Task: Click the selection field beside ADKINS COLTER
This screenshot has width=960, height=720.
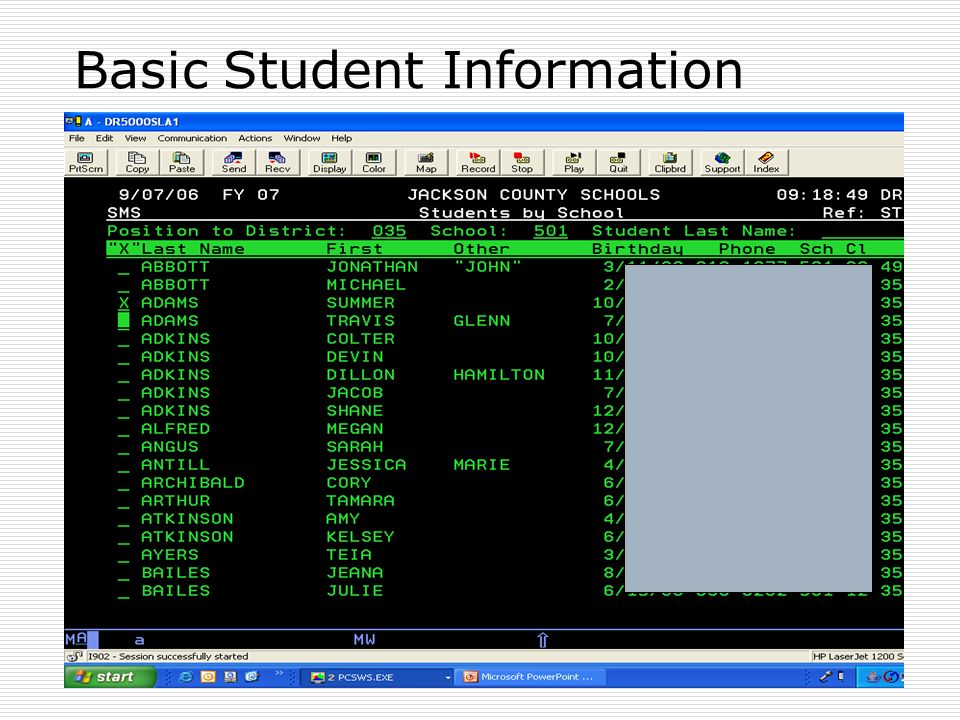Action: pyautogui.click(x=124, y=339)
